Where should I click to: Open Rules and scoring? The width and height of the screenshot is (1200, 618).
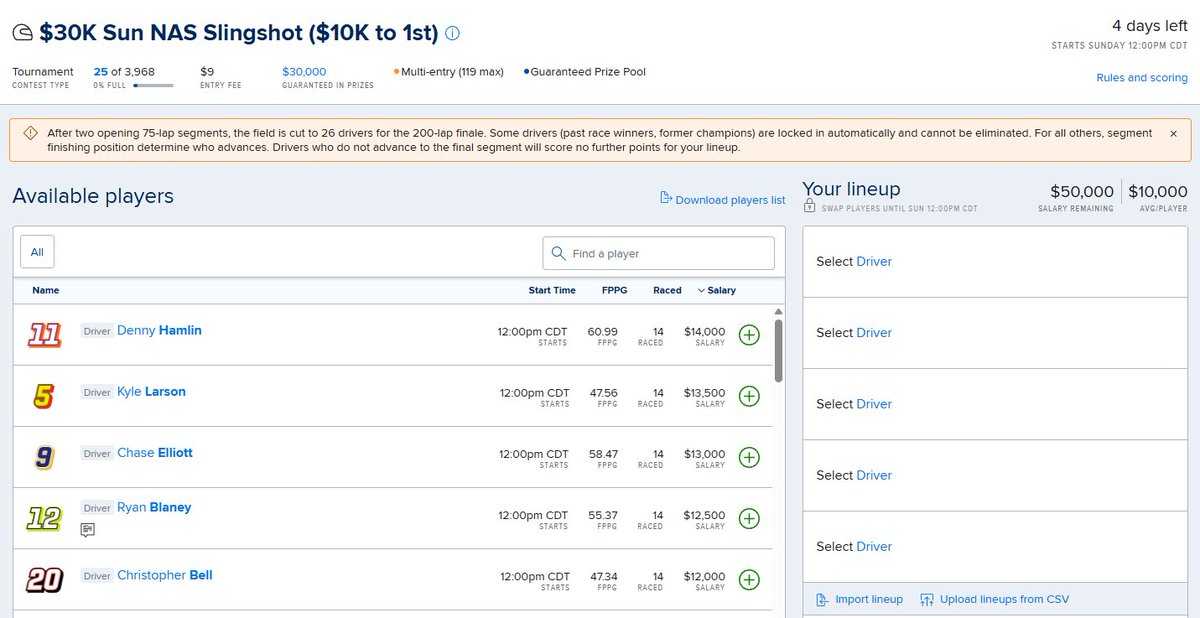1142,78
